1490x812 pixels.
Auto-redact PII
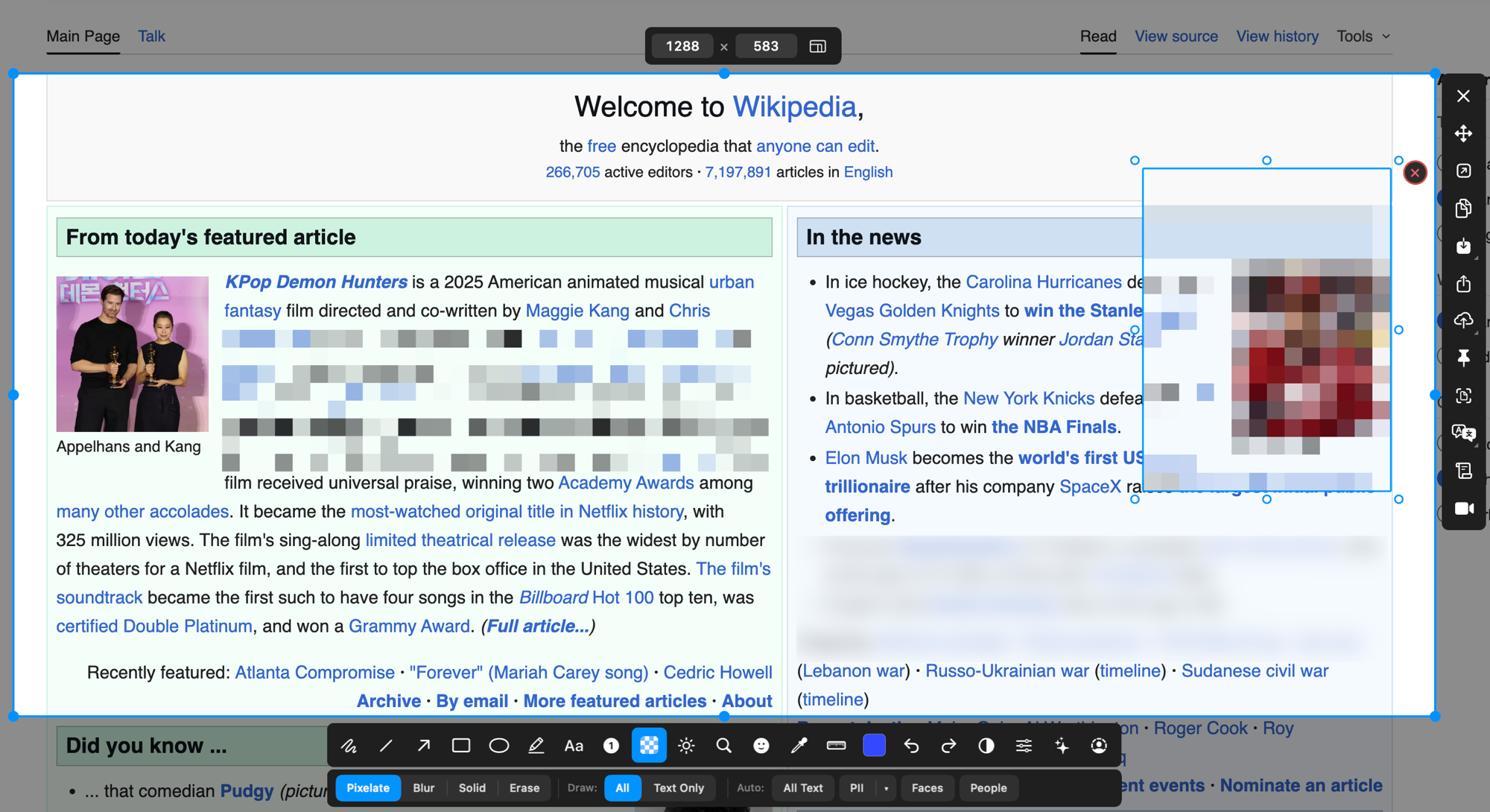(857, 787)
